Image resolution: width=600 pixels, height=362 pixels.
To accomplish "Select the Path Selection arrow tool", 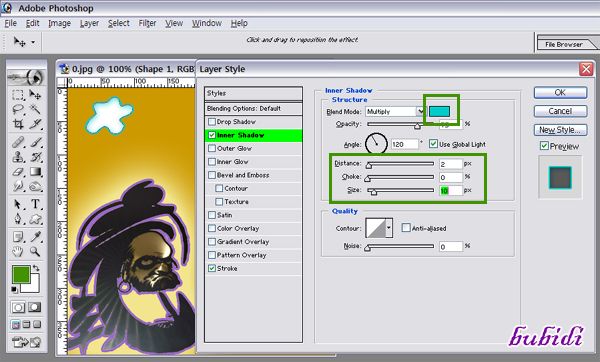I will 18,204.
